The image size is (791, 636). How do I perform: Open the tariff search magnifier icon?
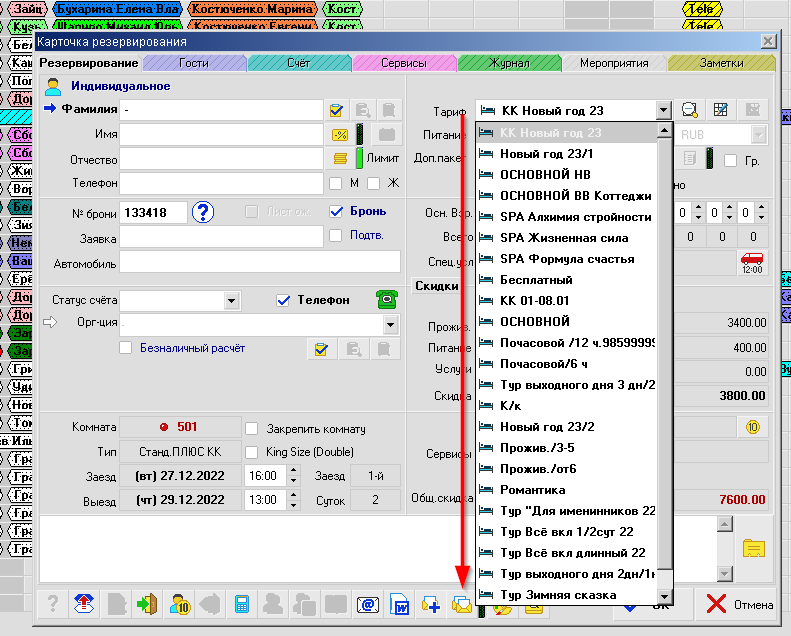689,110
